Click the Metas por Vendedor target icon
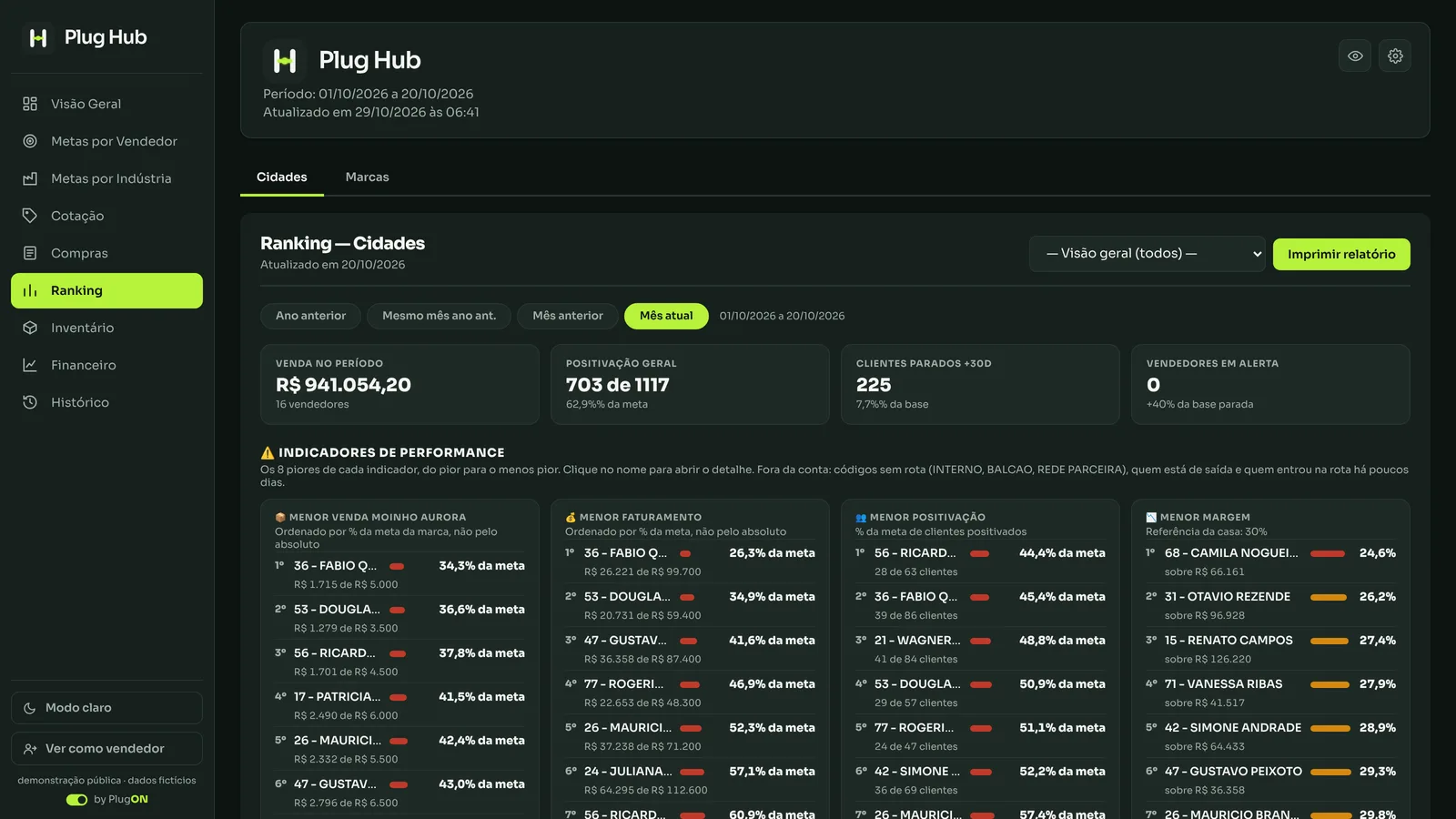1456x819 pixels. pos(30,141)
